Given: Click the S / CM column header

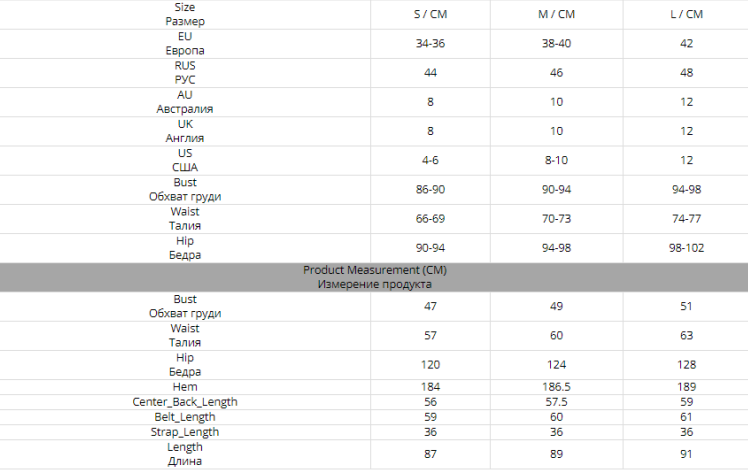Looking at the screenshot, I should point(431,14).
